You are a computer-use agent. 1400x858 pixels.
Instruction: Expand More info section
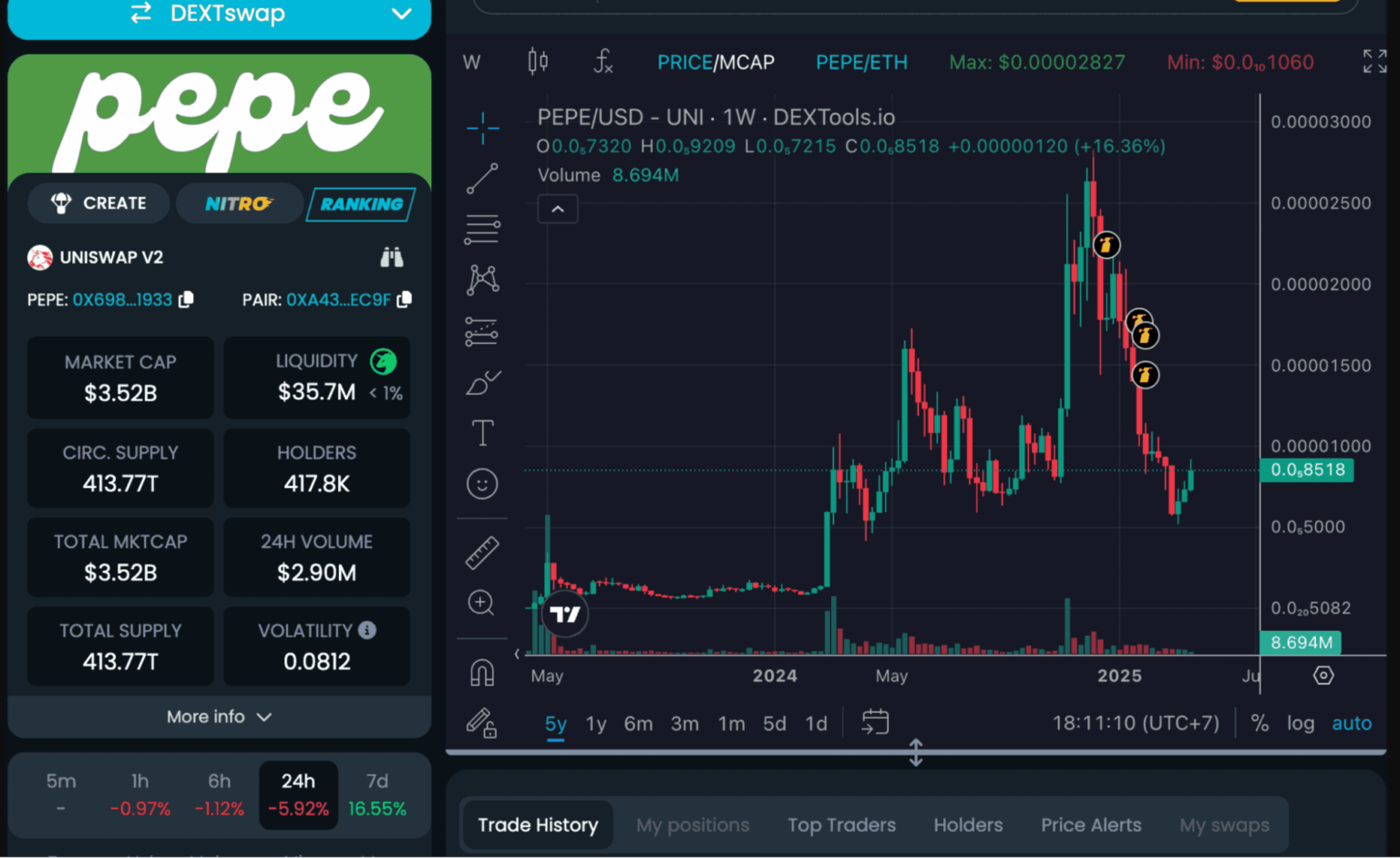(x=219, y=717)
